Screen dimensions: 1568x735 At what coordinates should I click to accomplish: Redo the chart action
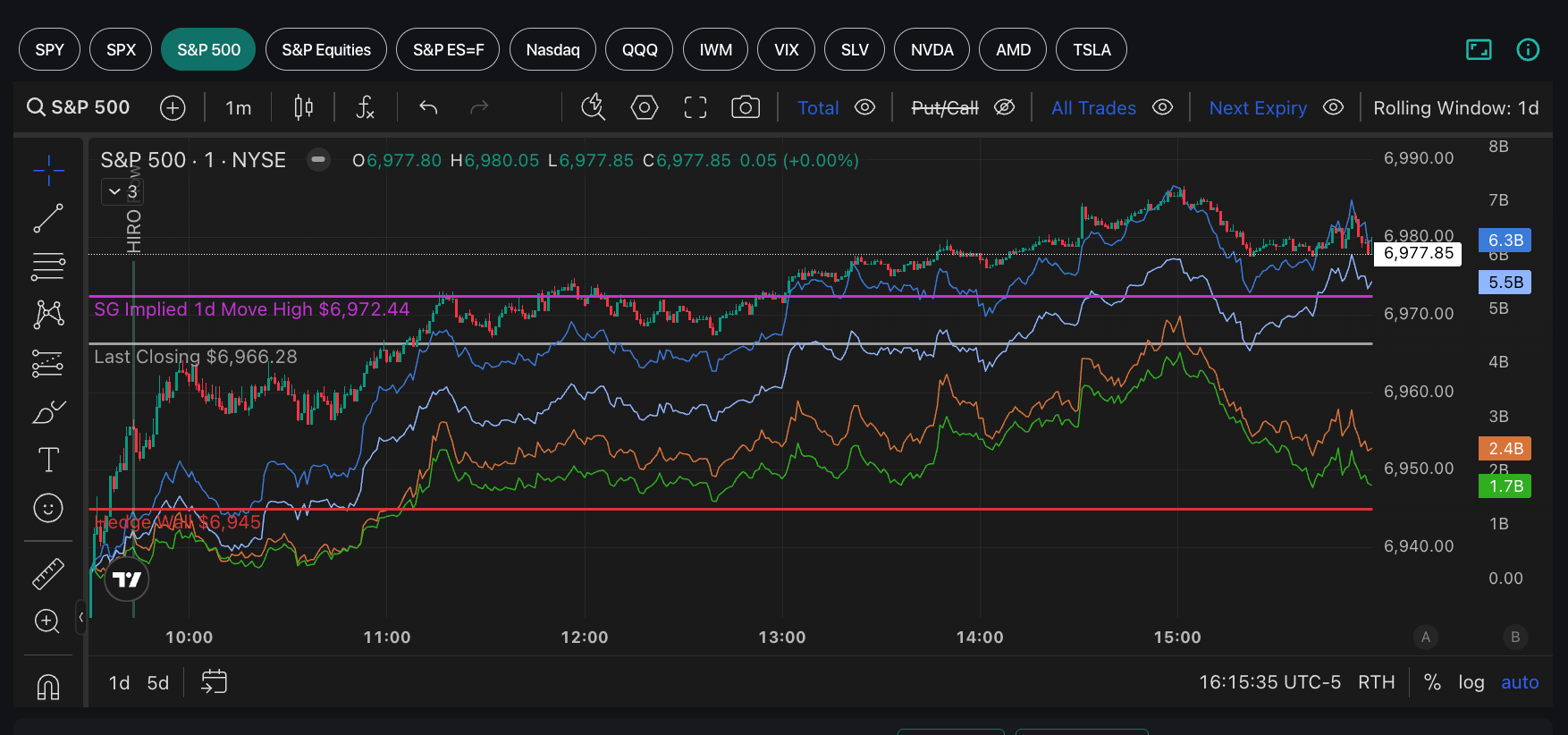pyautogui.click(x=479, y=107)
